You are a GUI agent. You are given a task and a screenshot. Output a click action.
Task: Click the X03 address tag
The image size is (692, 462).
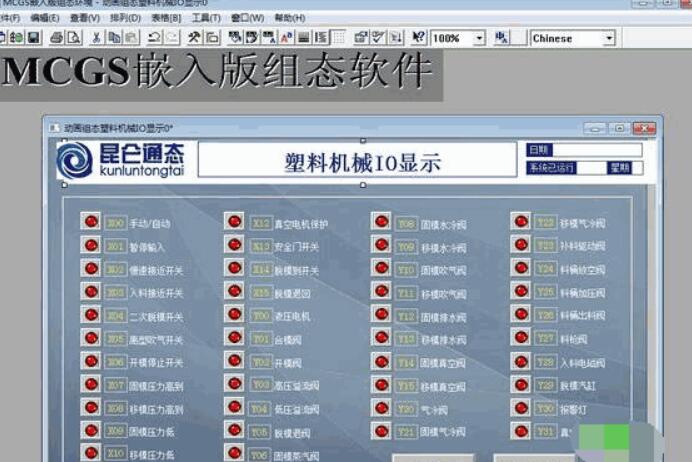[x=115, y=292]
